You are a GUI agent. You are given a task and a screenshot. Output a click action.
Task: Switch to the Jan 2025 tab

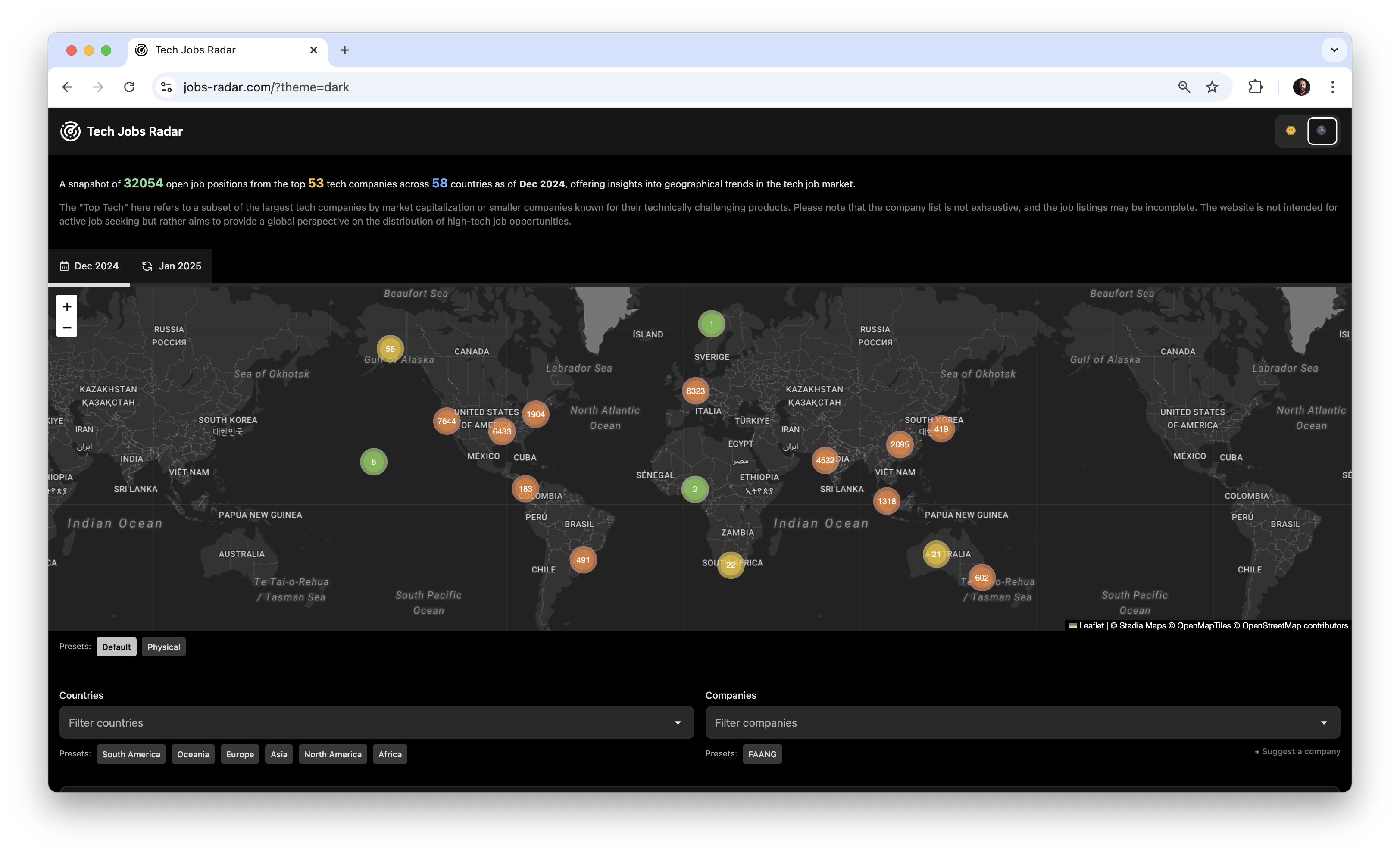coord(171,266)
